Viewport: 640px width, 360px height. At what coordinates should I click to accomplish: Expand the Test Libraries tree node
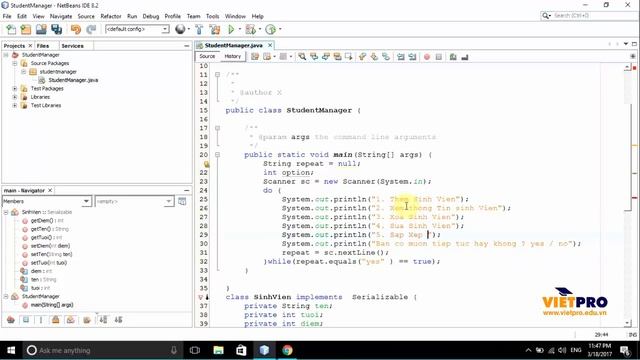(15, 105)
